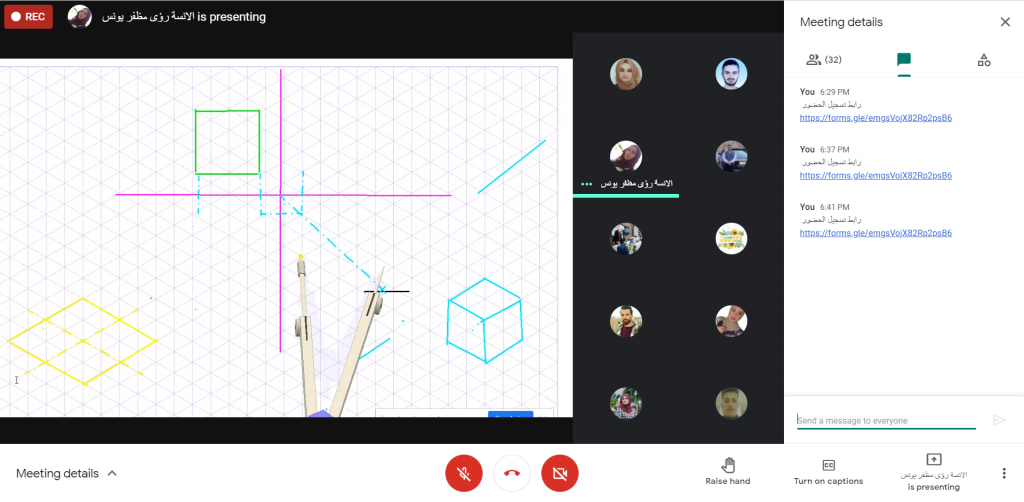Image resolution: width=1024 pixels, height=502 pixels.
Task: Open the Activities shapes icon tab
Action: [x=984, y=60]
